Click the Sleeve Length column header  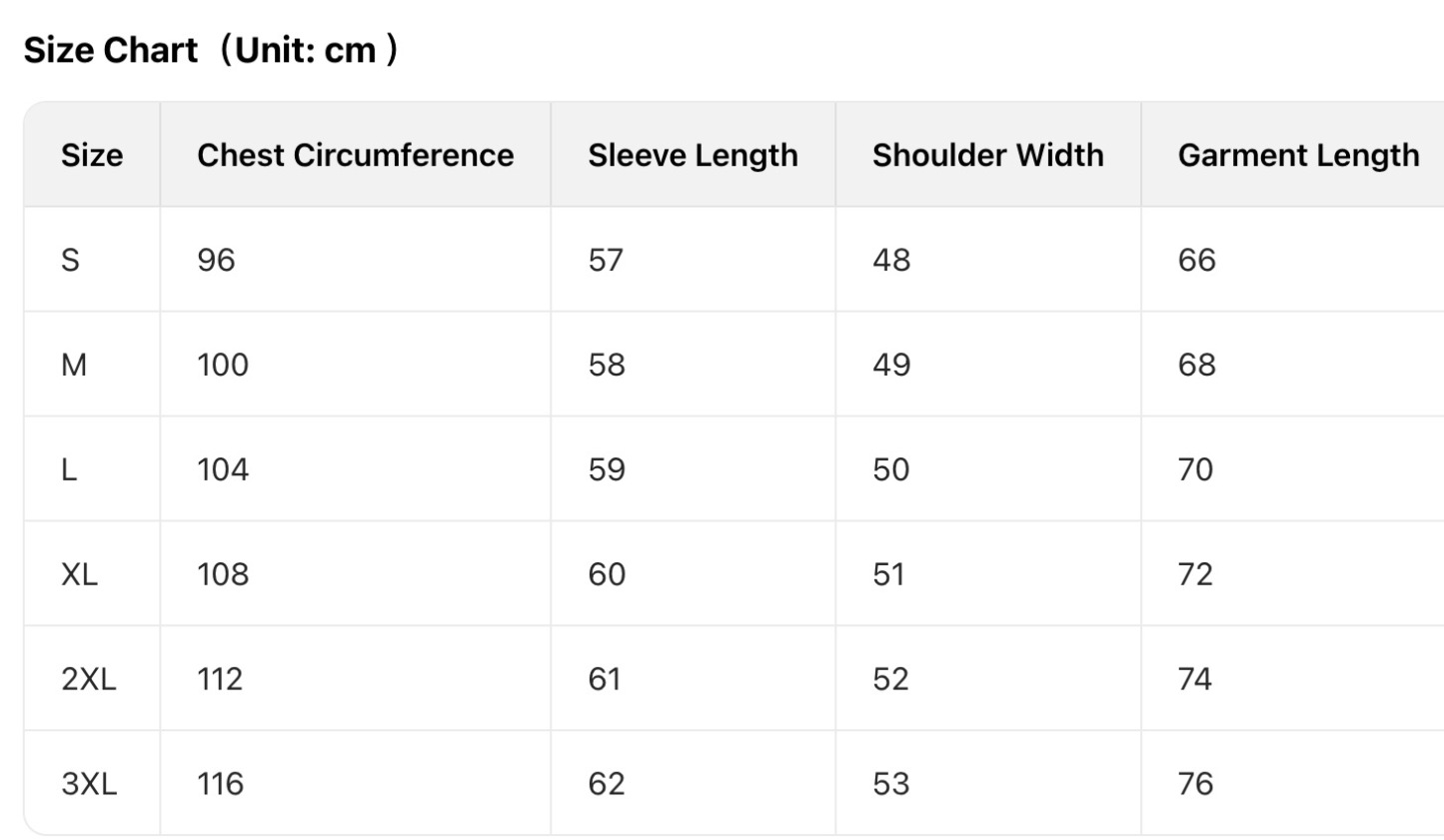pos(693,155)
